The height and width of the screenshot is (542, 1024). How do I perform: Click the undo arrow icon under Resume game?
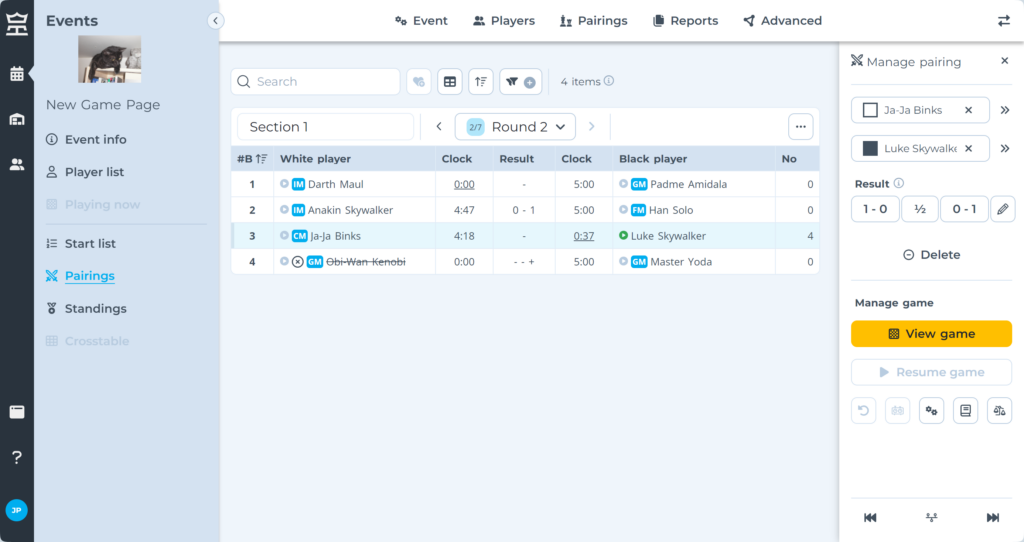click(x=863, y=411)
